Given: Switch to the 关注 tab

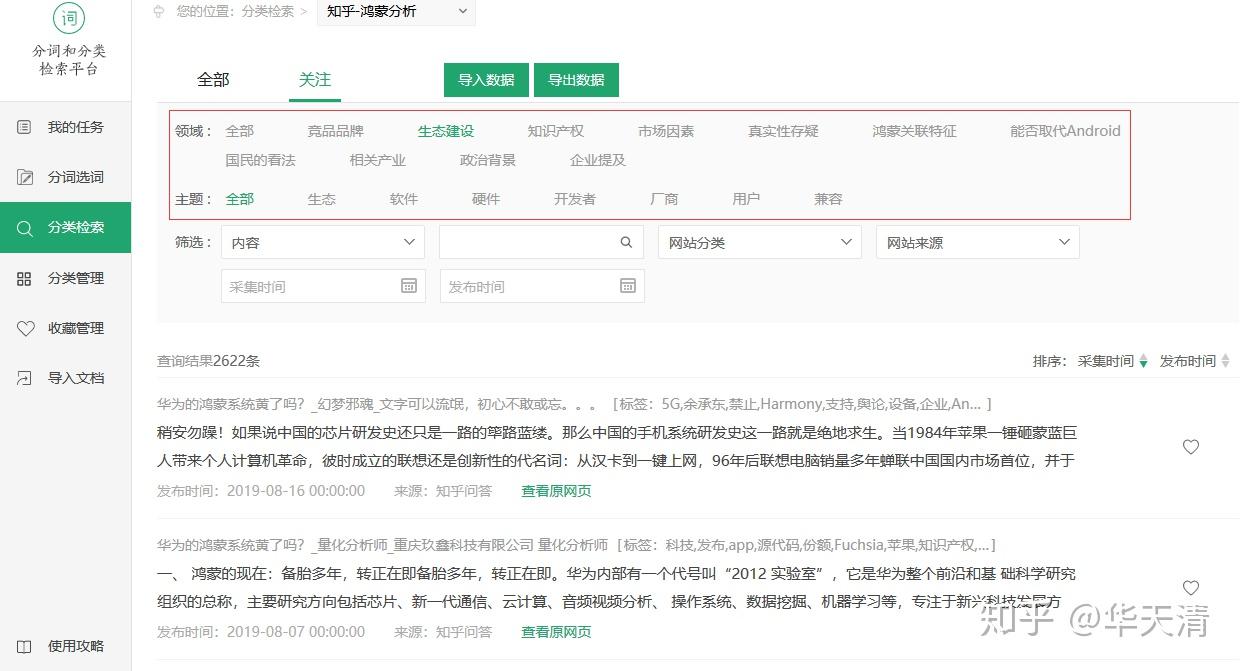Looking at the screenshot, I should 315,80.
